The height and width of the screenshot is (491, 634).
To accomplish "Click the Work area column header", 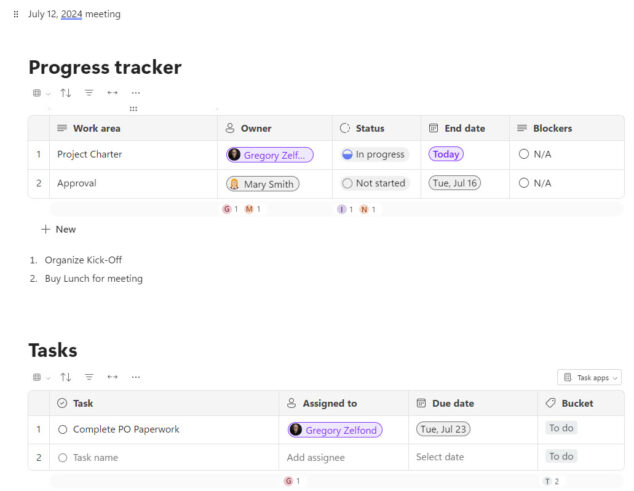I will pos(96,128).
